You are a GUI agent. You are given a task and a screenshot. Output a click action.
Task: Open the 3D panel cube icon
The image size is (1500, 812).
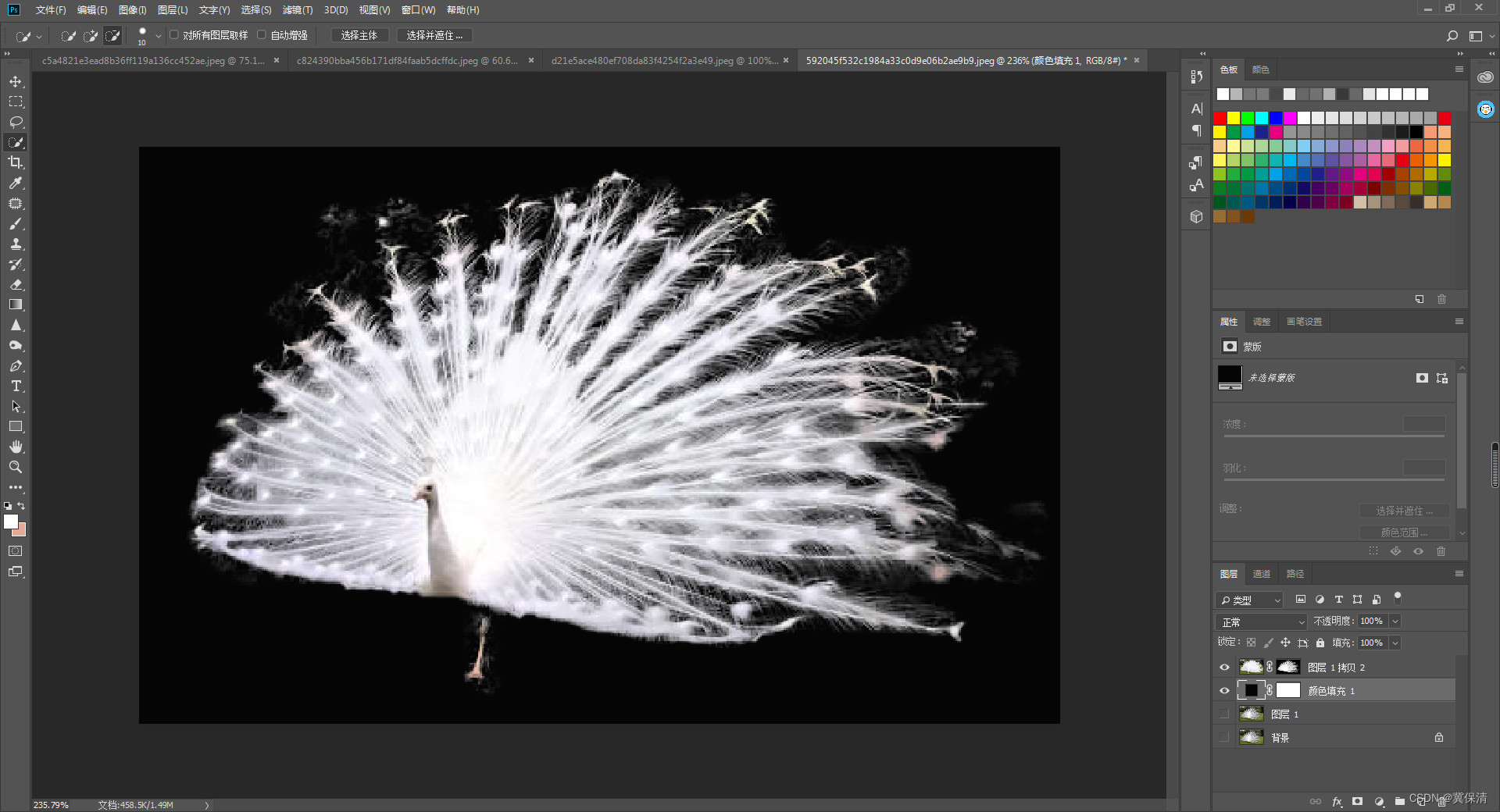click(1196, 216)
